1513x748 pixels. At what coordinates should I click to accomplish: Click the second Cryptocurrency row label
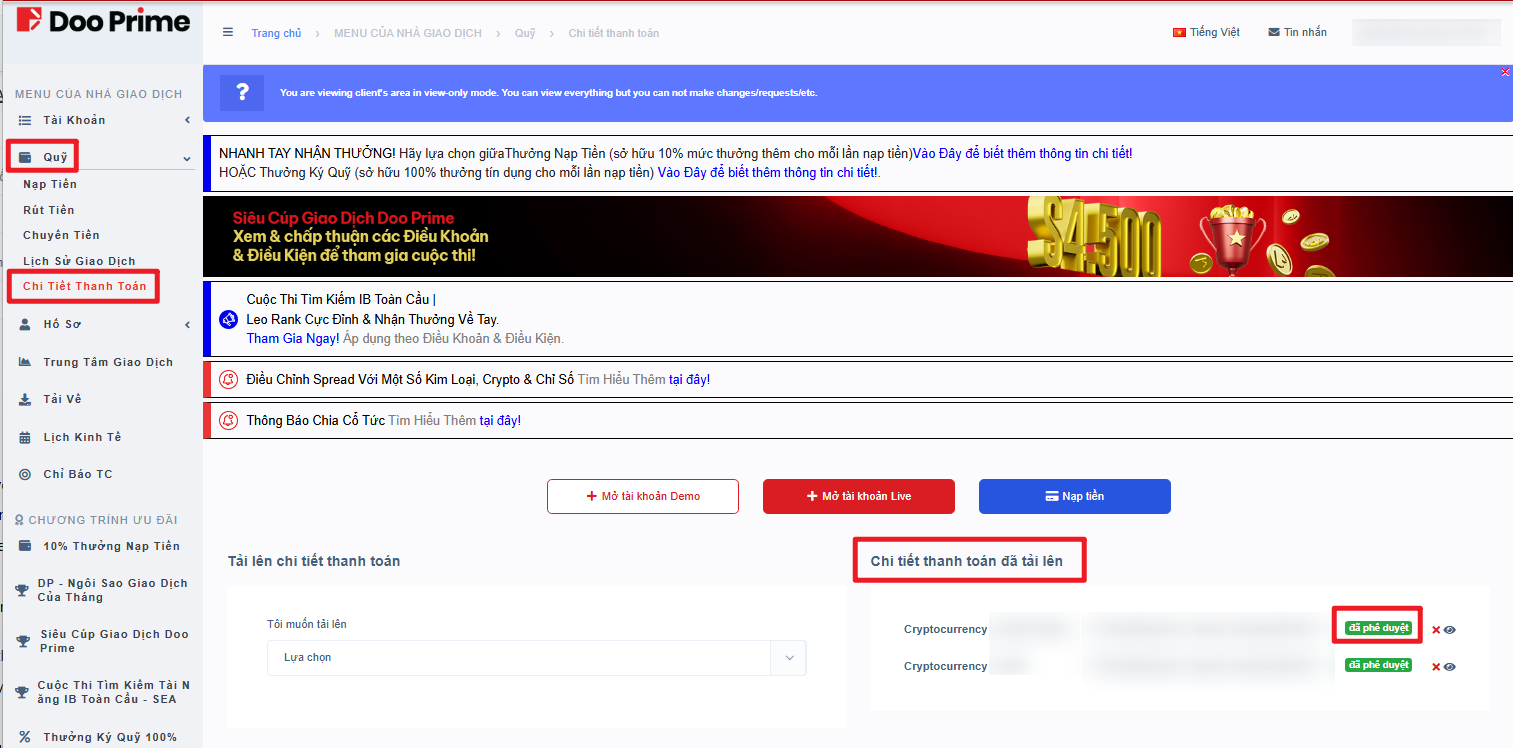click(x=945, y=666)
